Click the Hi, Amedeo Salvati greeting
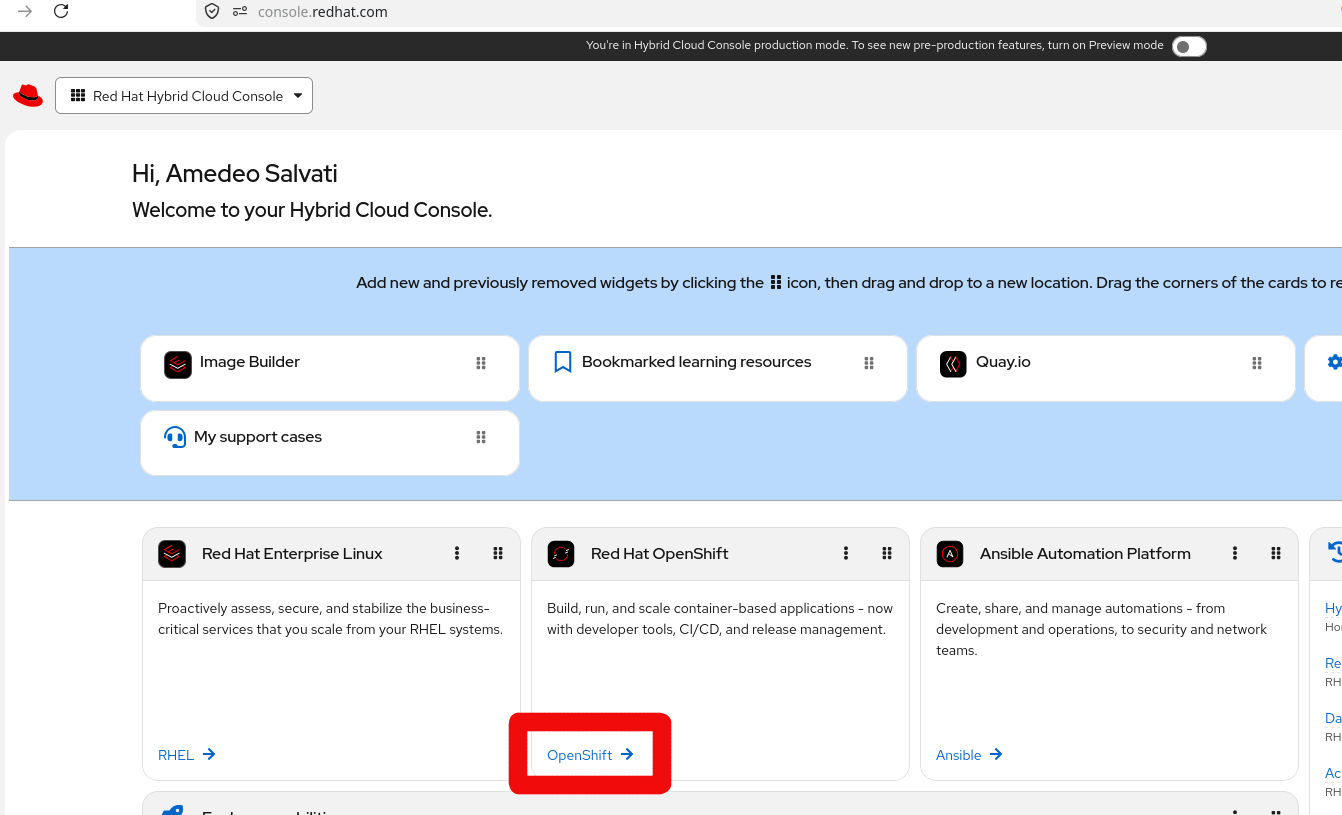Screen dimensions: 1342x815 [235, 174]
